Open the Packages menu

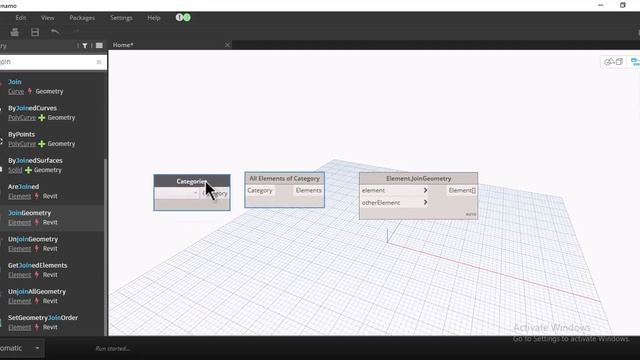point(82,18)
